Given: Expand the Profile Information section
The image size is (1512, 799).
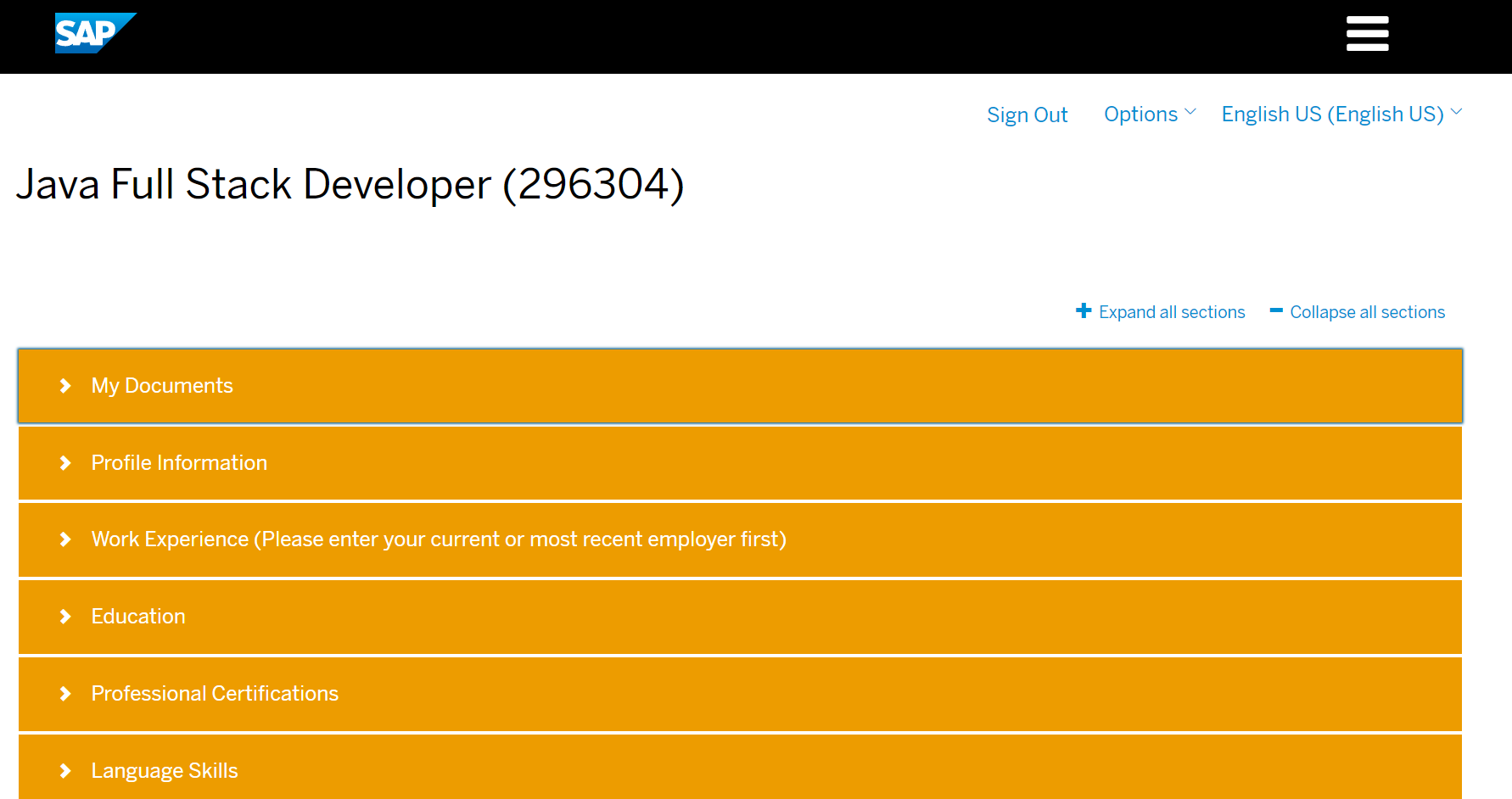Looking at the screenshot, I should [x=740, y=463].
